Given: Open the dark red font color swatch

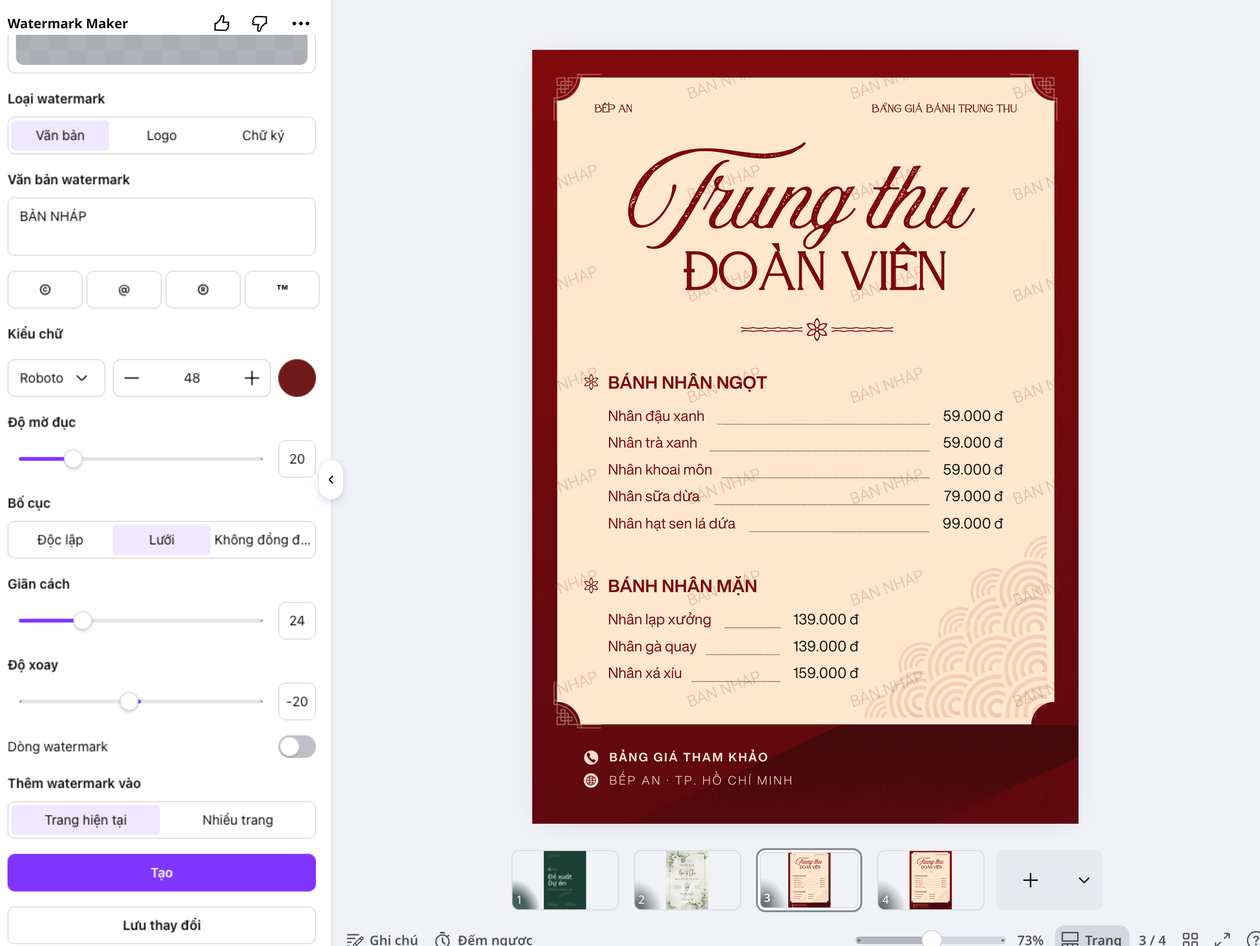Looking at the screenshot, I should tap(297, 378).
